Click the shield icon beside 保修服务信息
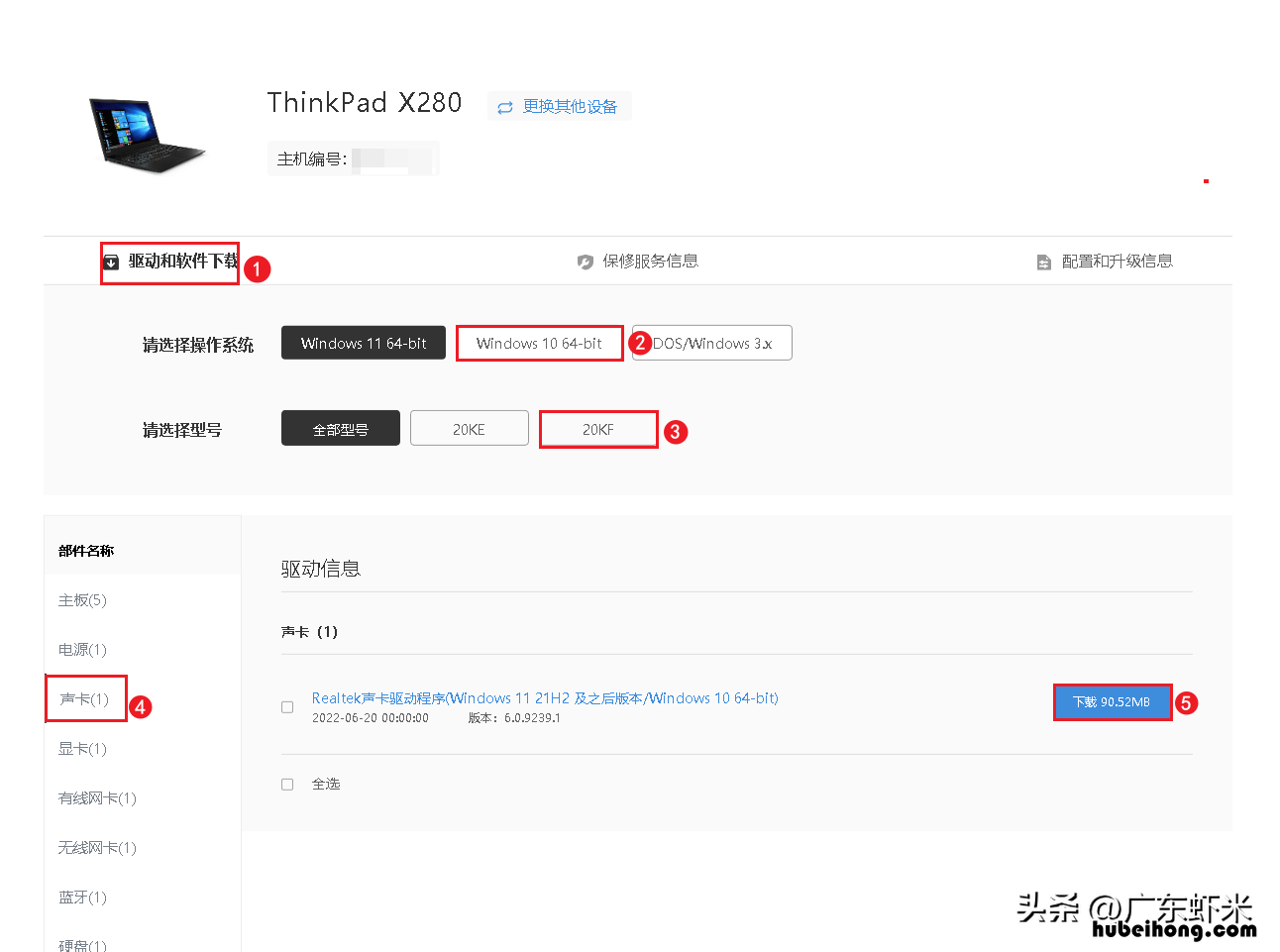 (585, 262)
